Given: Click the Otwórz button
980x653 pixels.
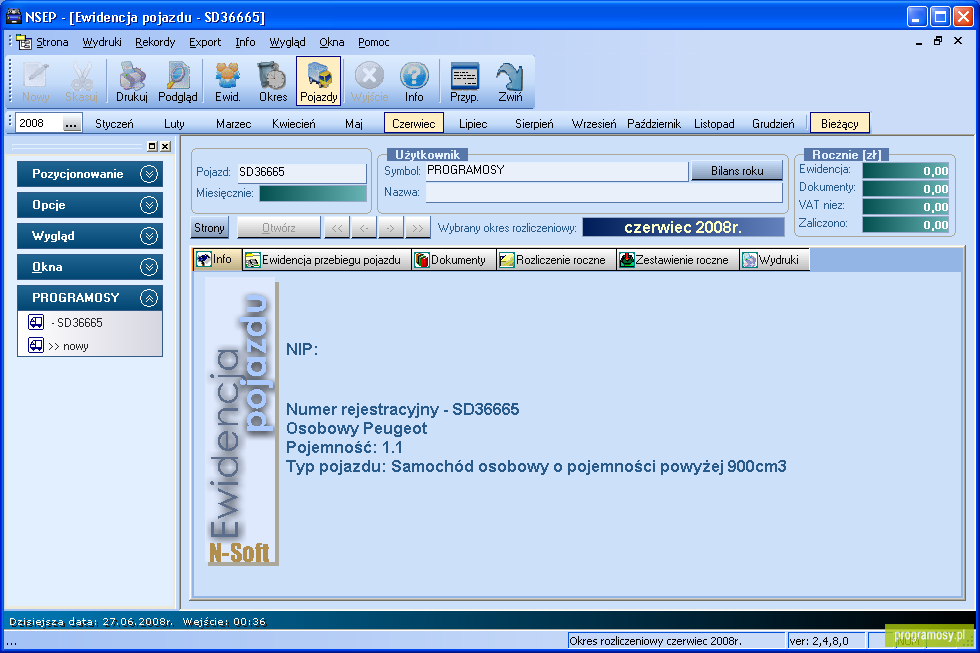Looking at the screenshot, I should point(279,227).
